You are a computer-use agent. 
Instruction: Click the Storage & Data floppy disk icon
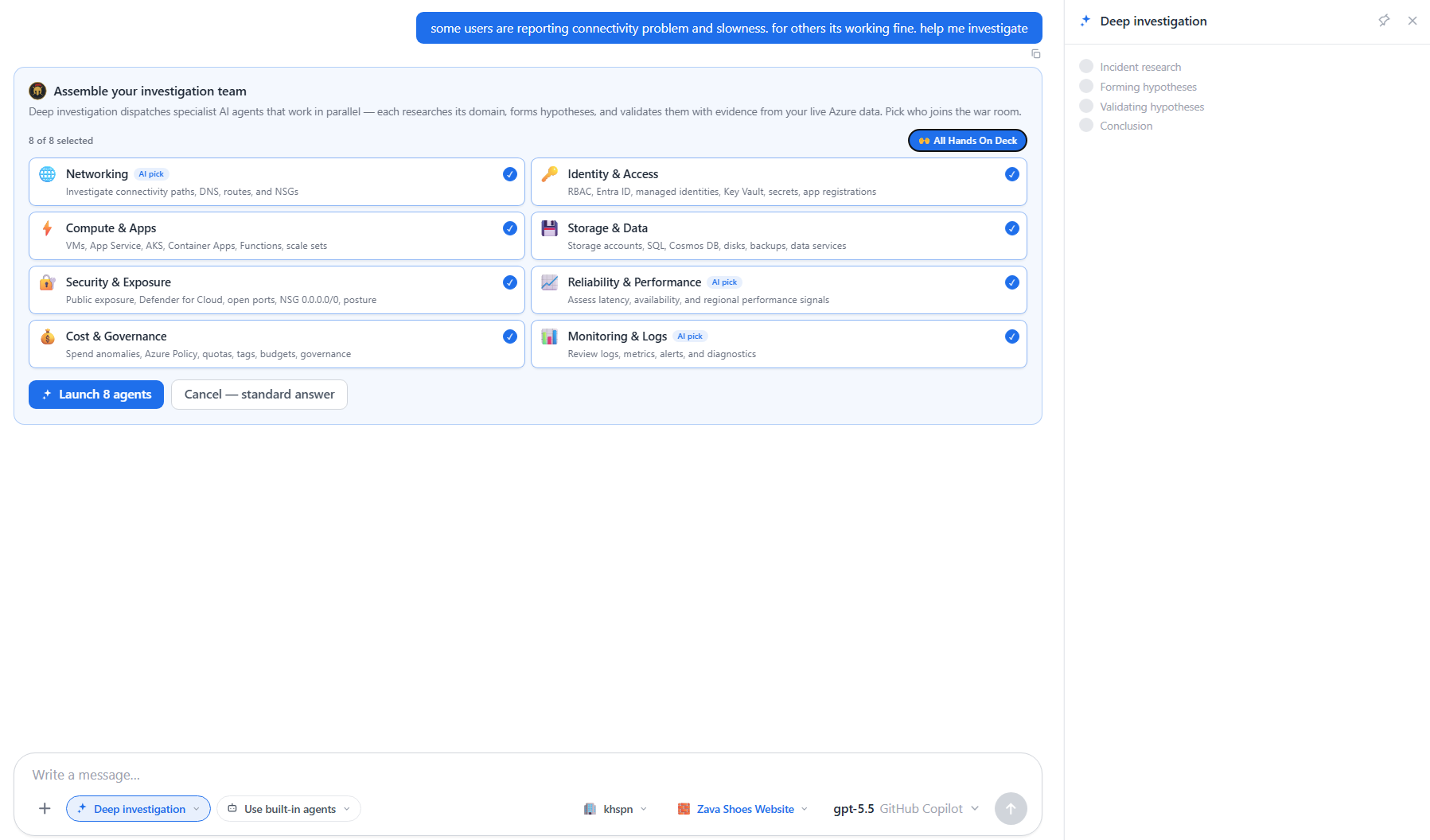(x=549, y=228)
